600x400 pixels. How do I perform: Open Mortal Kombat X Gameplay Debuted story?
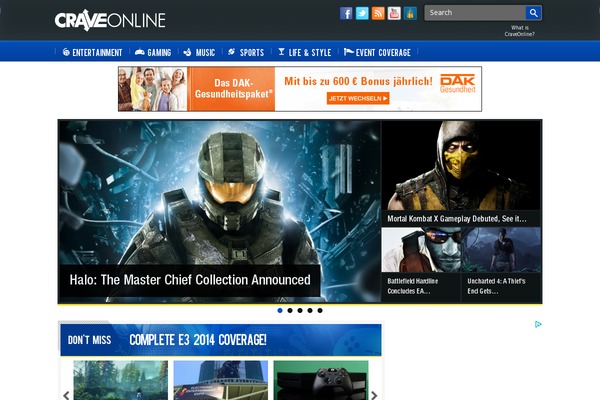[x=457, y=219]
